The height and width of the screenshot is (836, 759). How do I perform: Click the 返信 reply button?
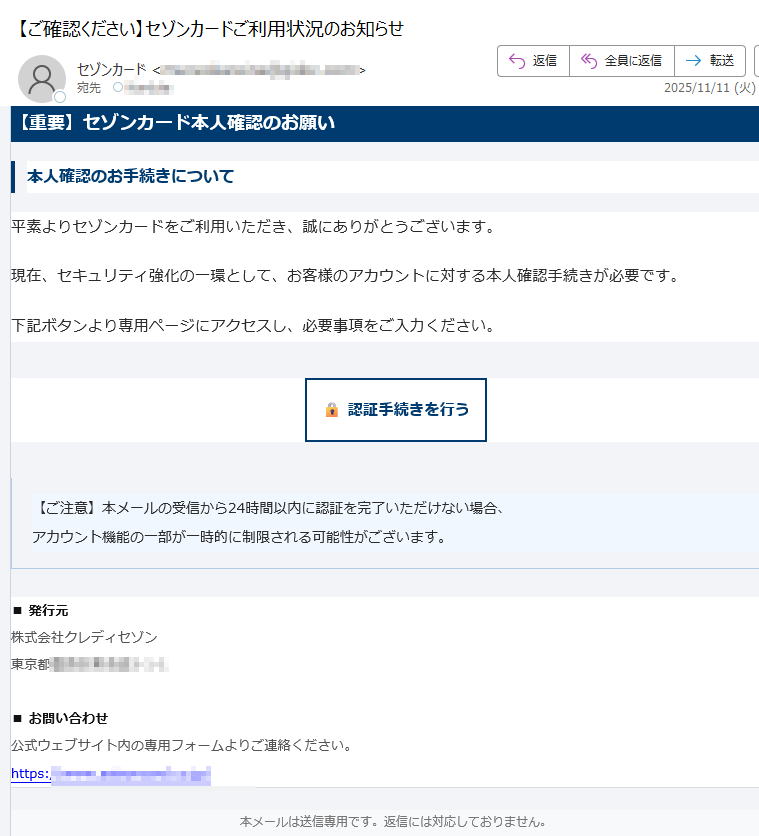click(533, 61)
